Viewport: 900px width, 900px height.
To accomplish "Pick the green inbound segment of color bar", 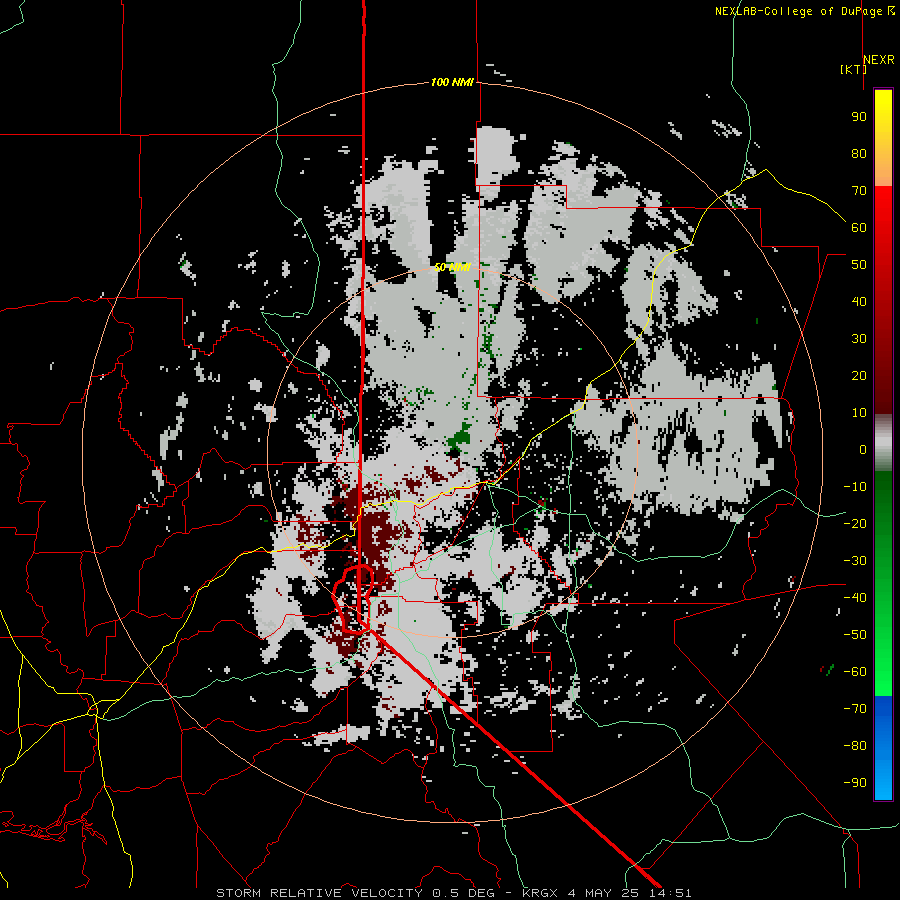I will [x=883, y=584].
